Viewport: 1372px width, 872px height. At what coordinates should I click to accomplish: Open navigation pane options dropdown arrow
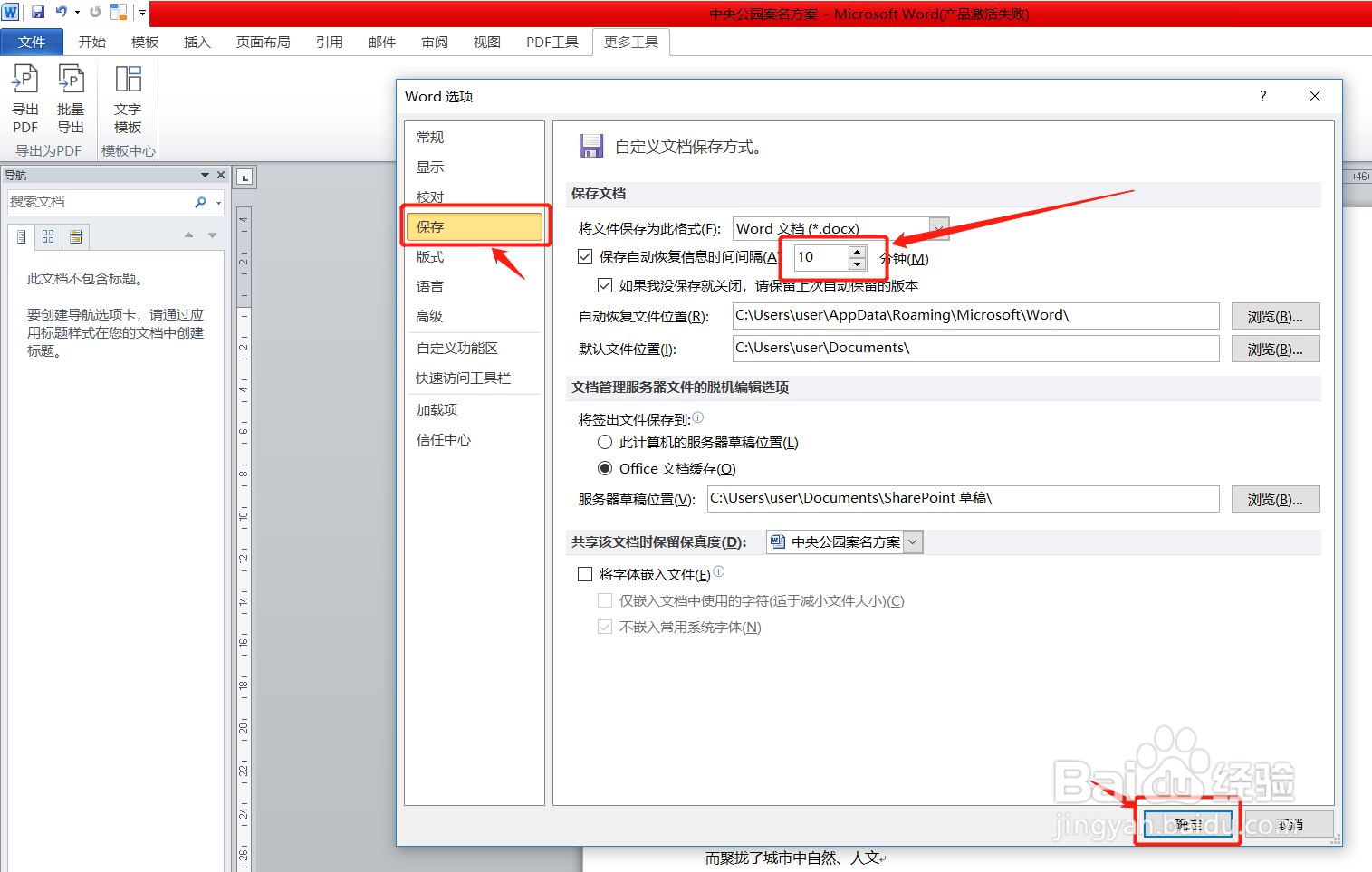205,175
